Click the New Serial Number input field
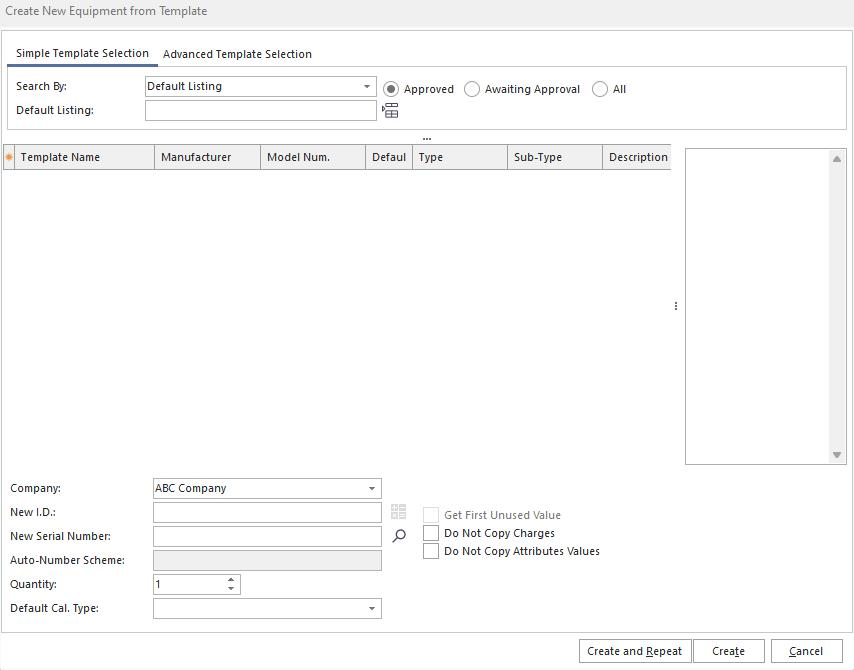 pyautogui.click(x=267, y=537)
